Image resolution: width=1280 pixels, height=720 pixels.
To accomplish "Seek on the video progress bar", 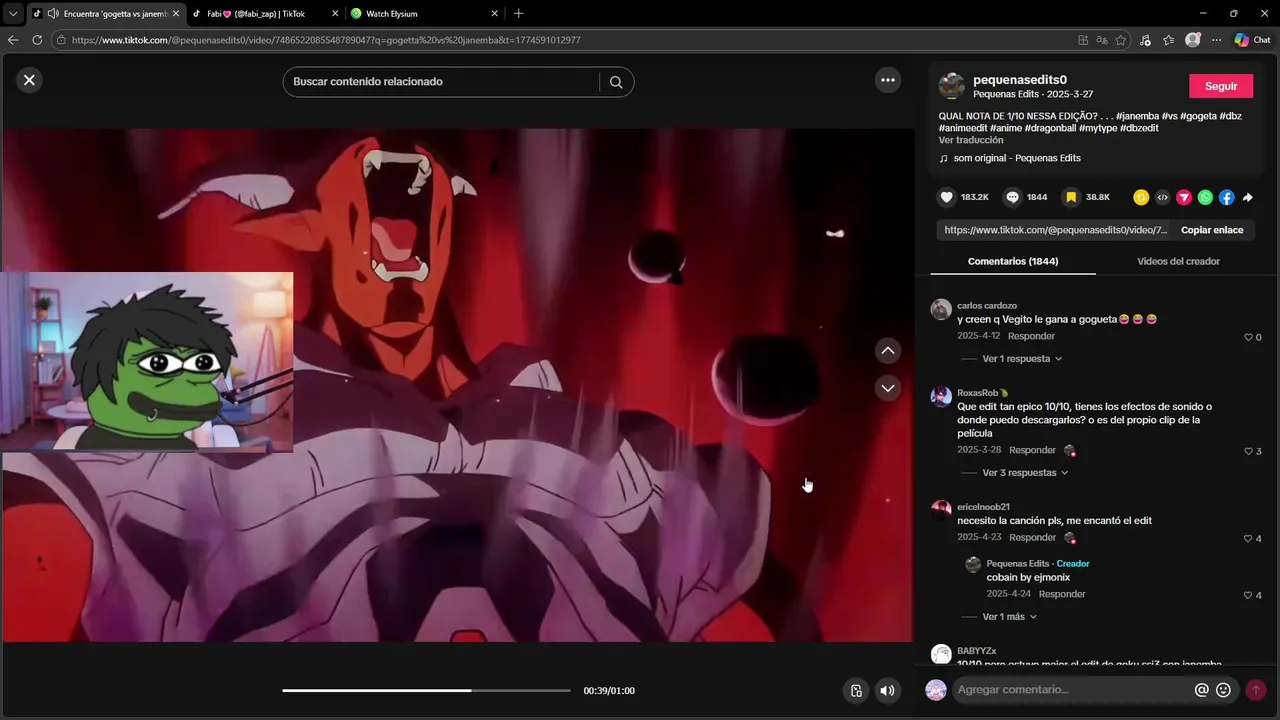I will (x=426, y=690).
